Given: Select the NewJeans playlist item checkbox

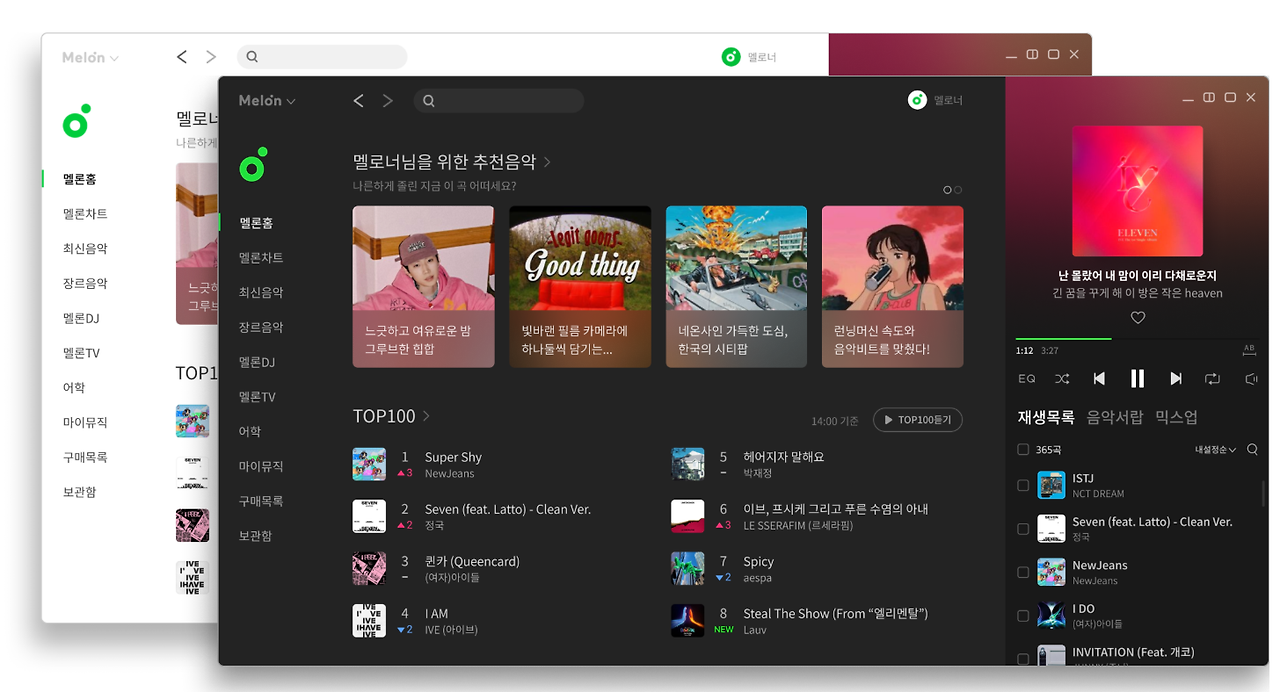Looking at the screenshot, I should click(1023, 572).
